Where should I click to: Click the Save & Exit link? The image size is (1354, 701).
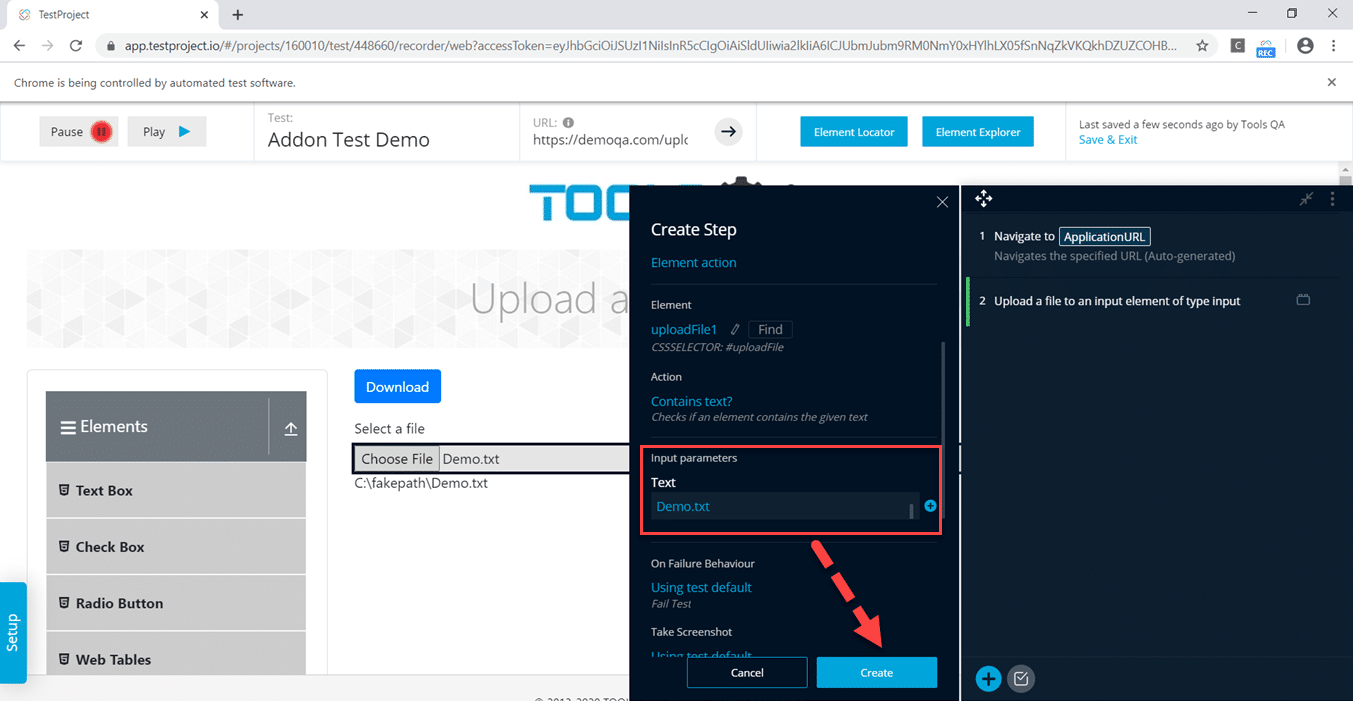tap(1108, 140)
